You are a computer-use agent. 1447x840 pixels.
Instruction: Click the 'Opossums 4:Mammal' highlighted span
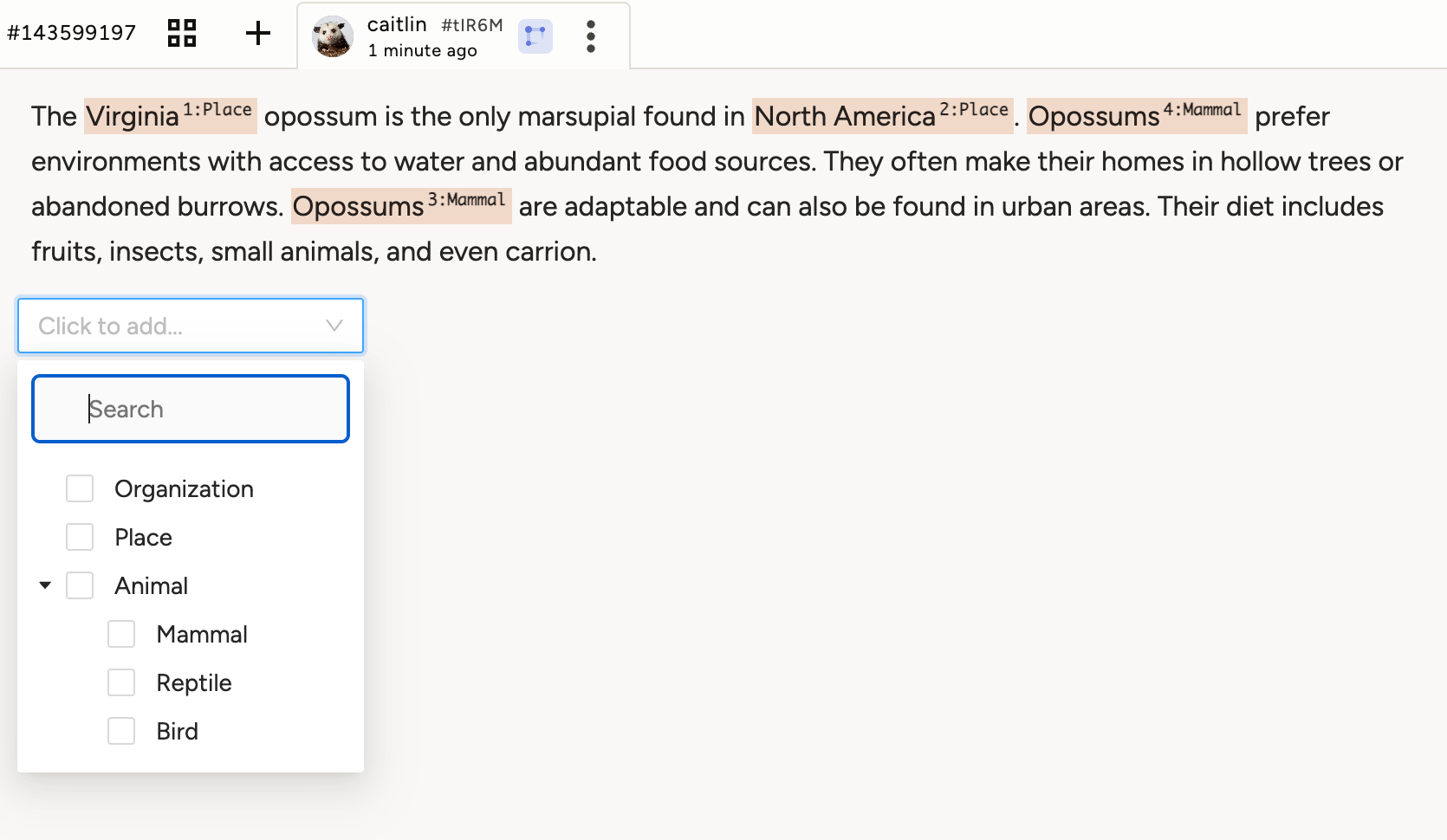click(x=1093, y=116)
